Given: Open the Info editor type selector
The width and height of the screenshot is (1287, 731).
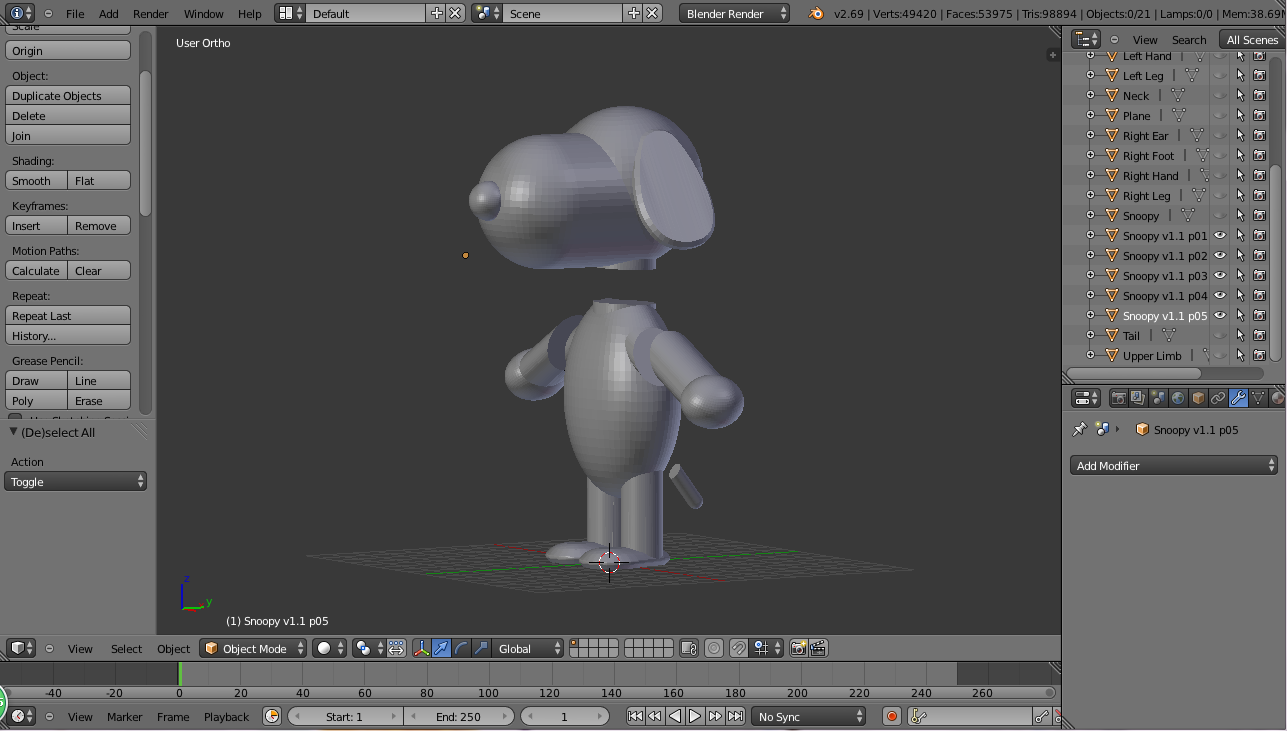Looking at the screenshot, I should tap(20, 13).
